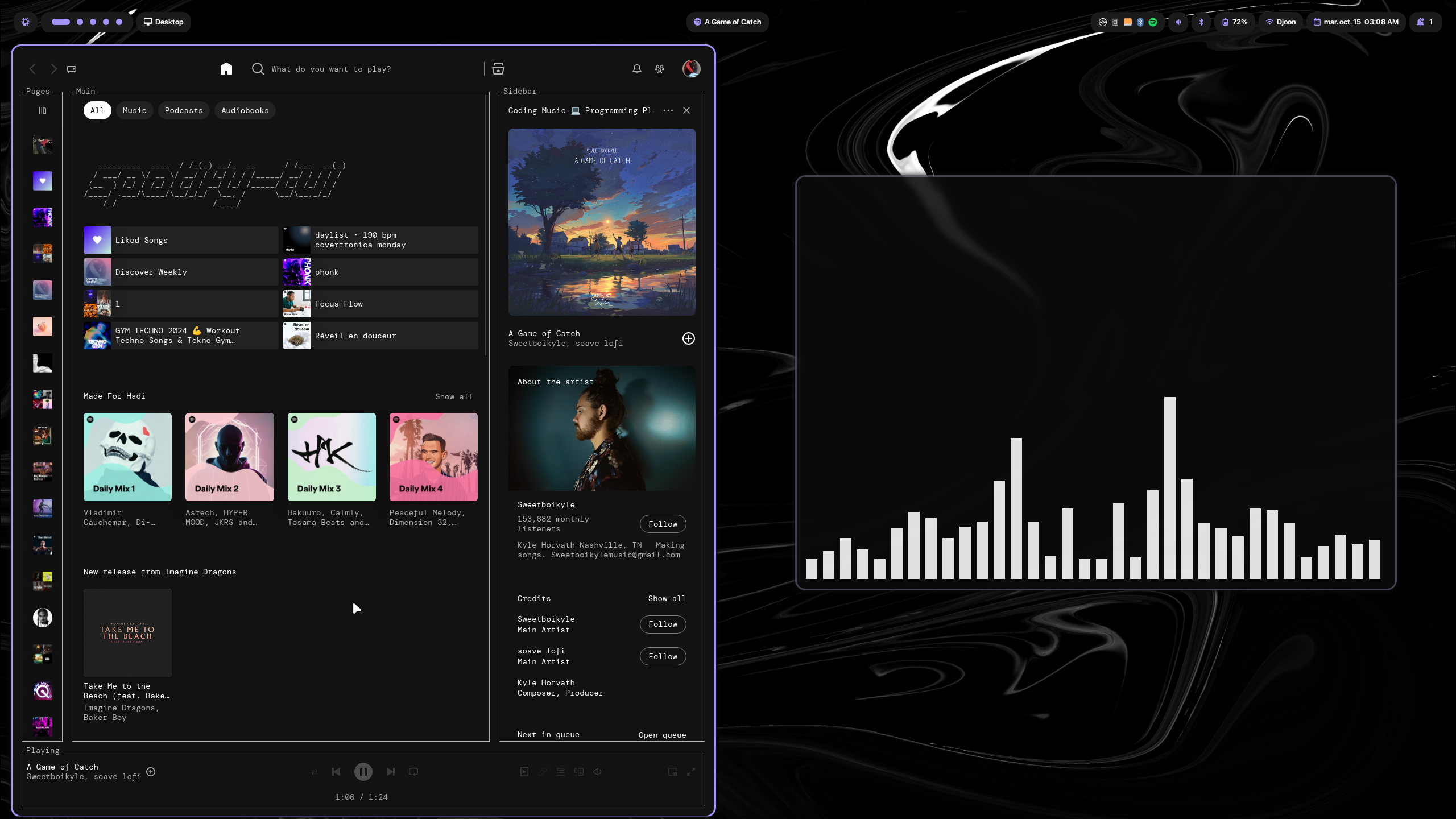Follow Sweetboikyle under monthly listeners
1456x819 pixels.
click(x=663, y=524)
